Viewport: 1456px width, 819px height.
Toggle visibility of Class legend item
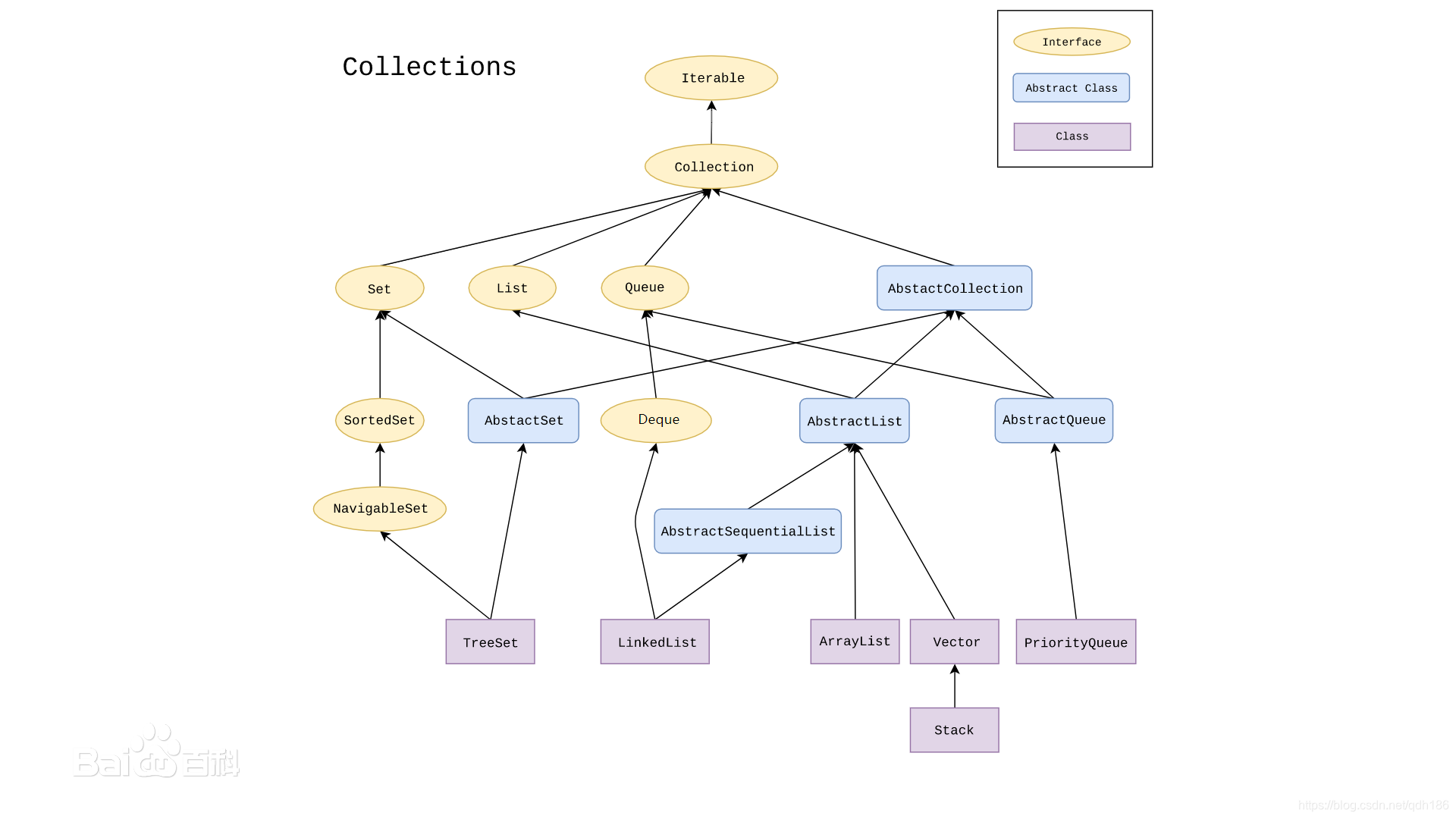point(1072,136)
